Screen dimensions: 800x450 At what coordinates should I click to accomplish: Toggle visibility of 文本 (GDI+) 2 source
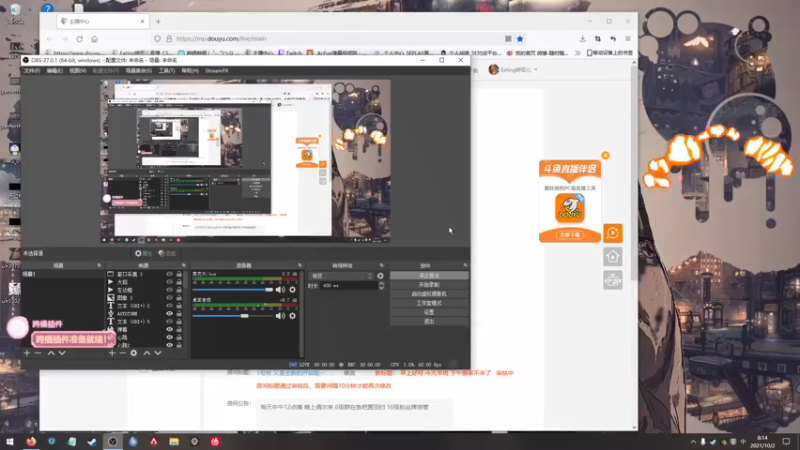point(169,306)
